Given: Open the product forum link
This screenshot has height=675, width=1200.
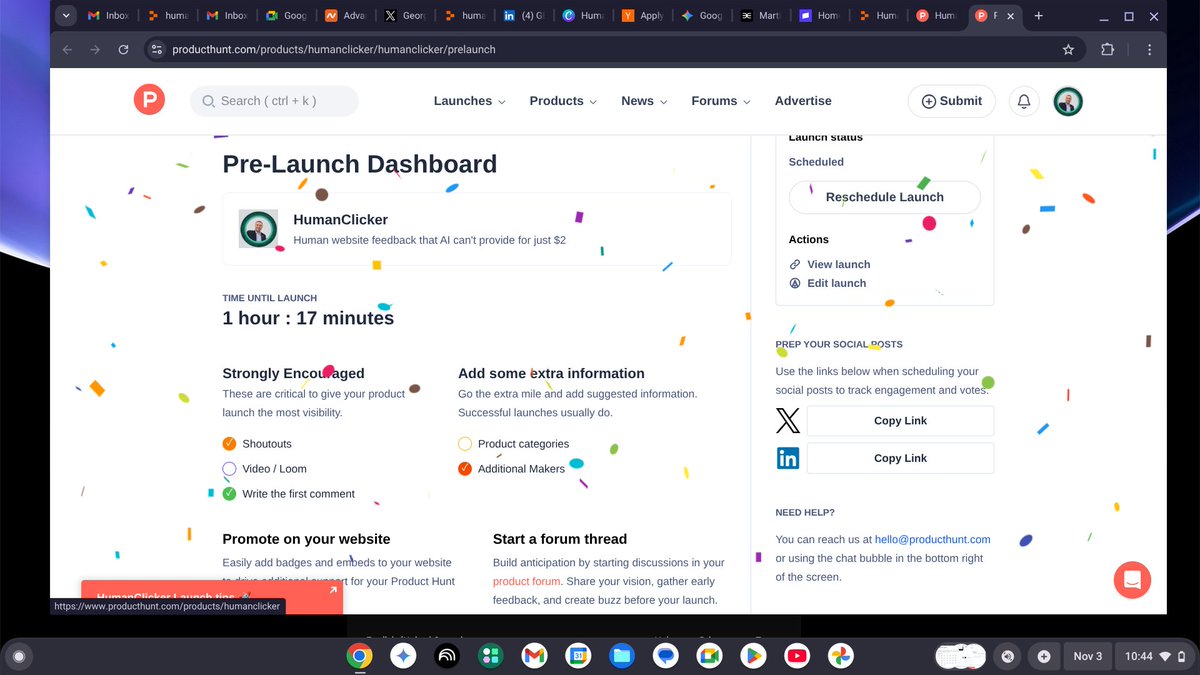Looking at the screenshot, I should coord(527,581).
